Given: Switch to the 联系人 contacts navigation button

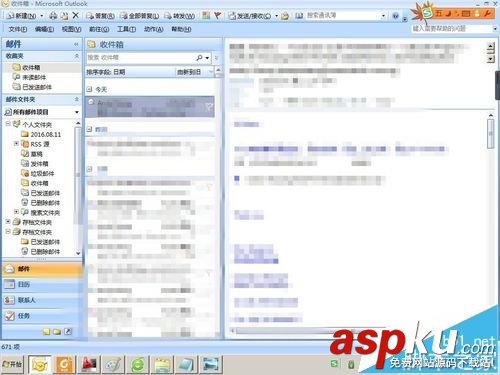Looking at the screenshot, I should tap(42, 300).
